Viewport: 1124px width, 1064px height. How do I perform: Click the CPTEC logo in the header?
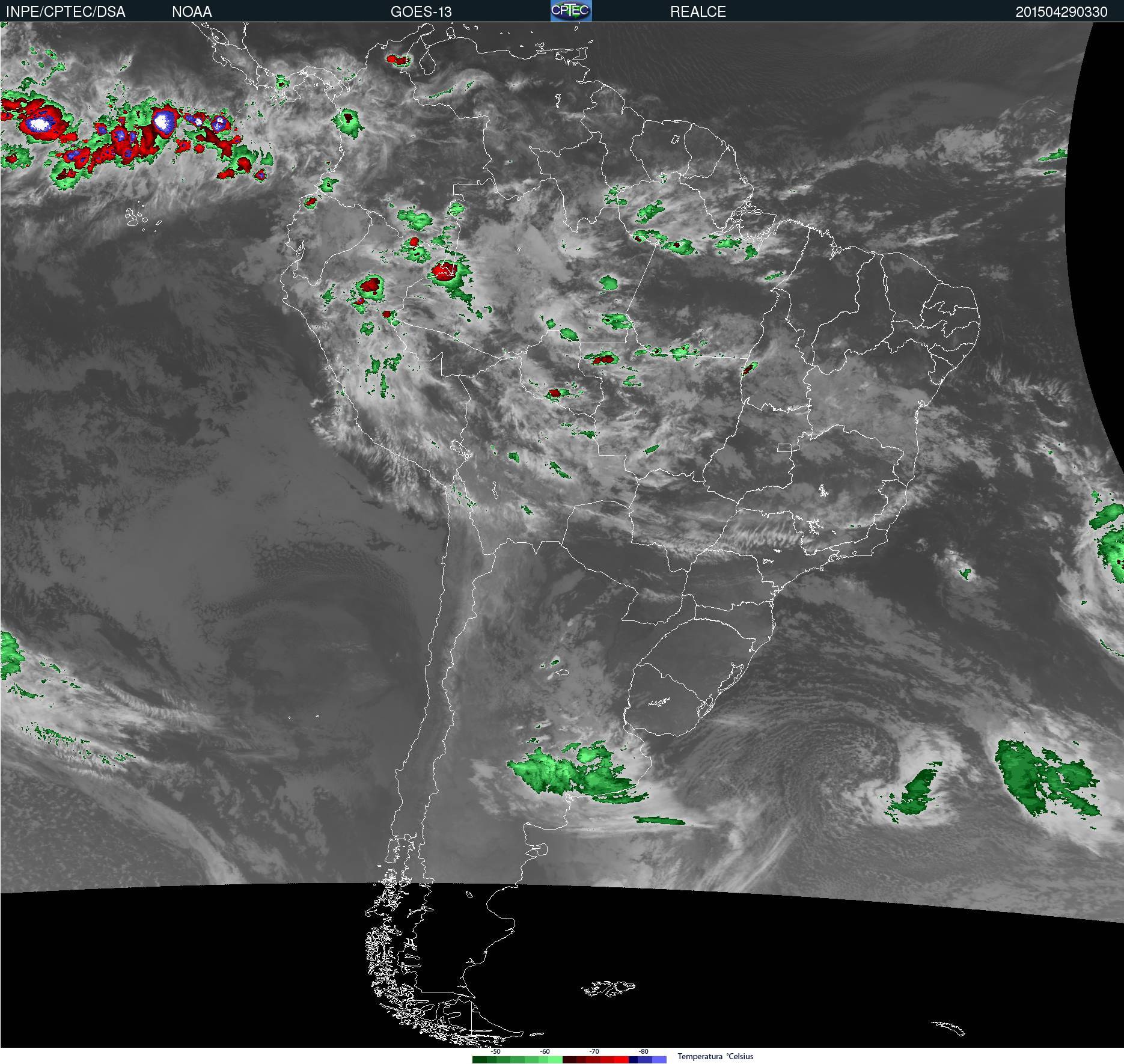571,11
